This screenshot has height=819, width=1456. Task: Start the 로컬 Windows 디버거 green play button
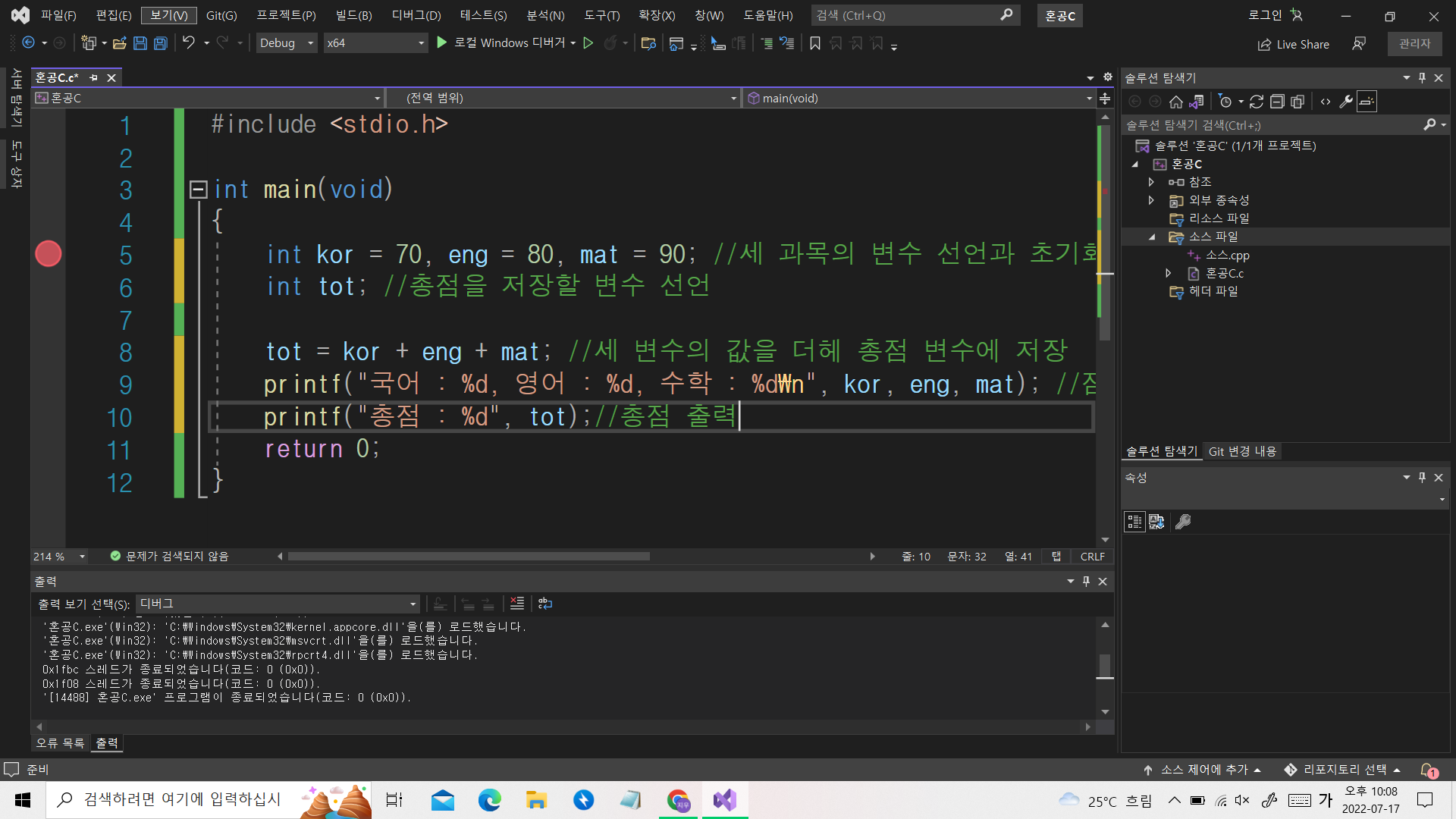[x=442, y=43]
